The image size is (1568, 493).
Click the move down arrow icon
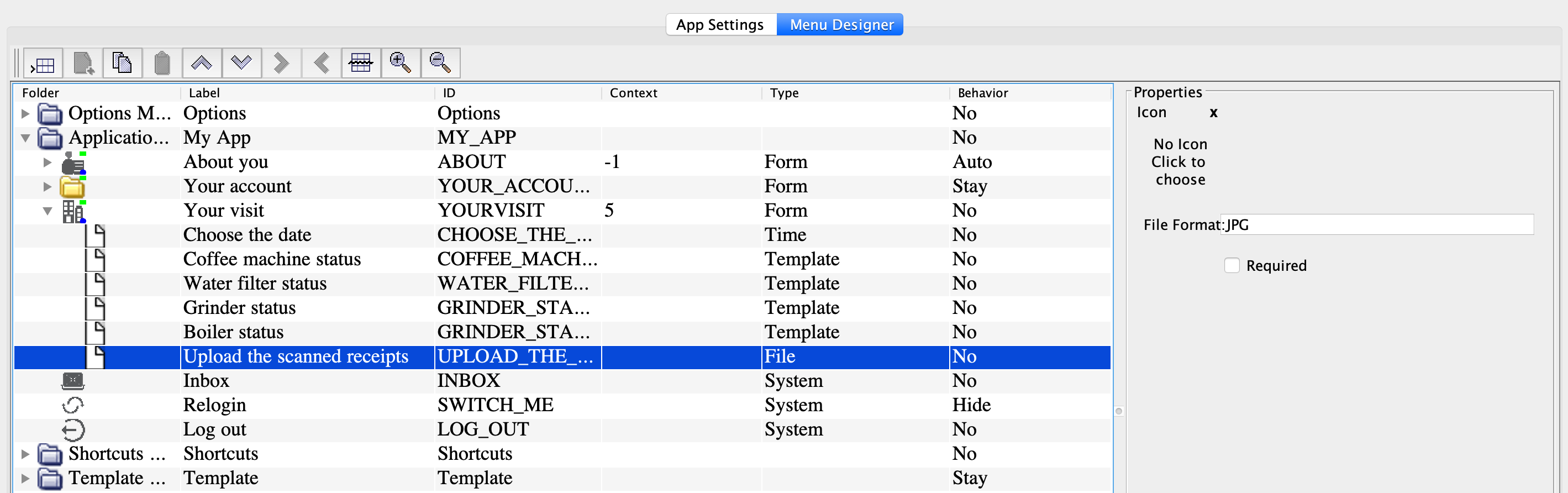point(241,64)
